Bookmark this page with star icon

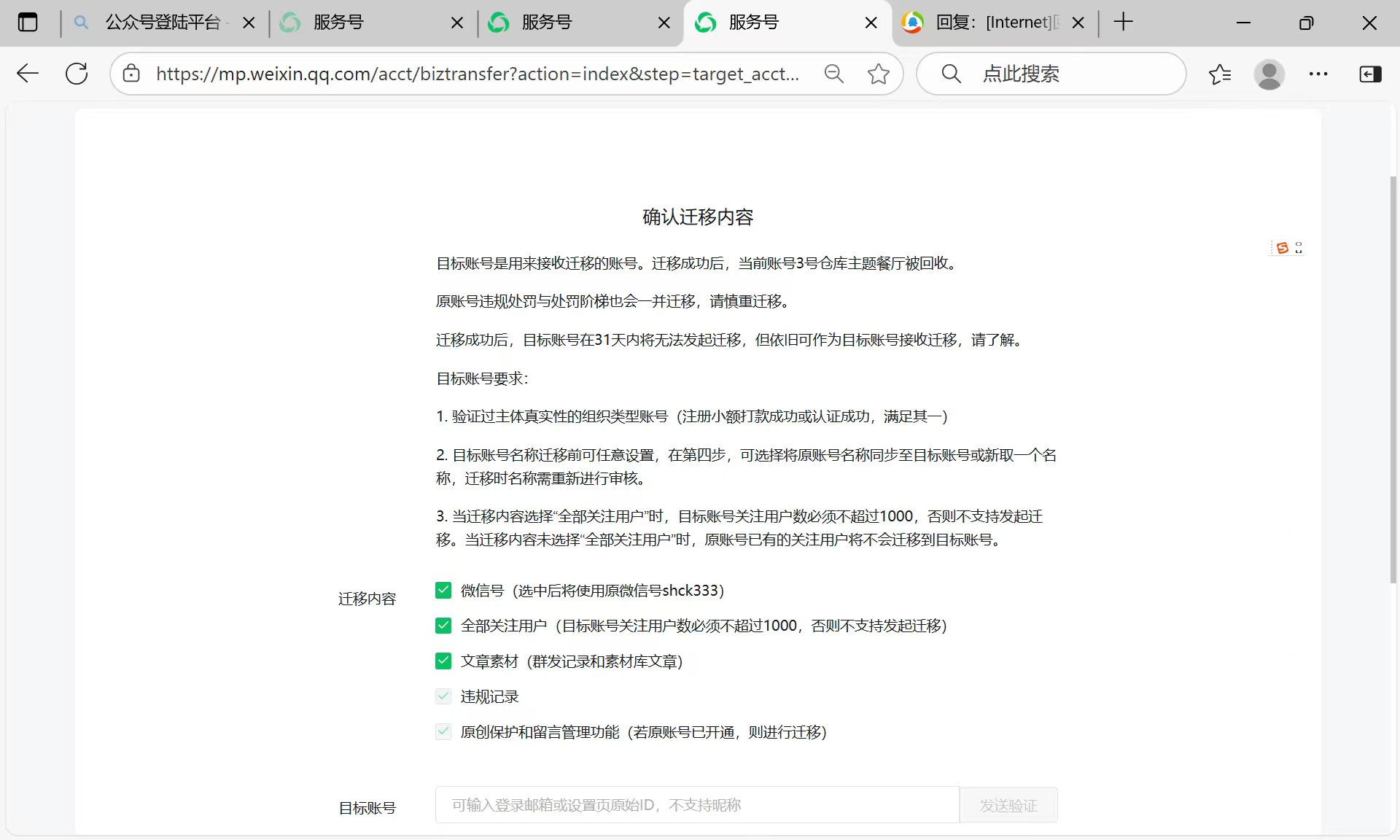878,74
